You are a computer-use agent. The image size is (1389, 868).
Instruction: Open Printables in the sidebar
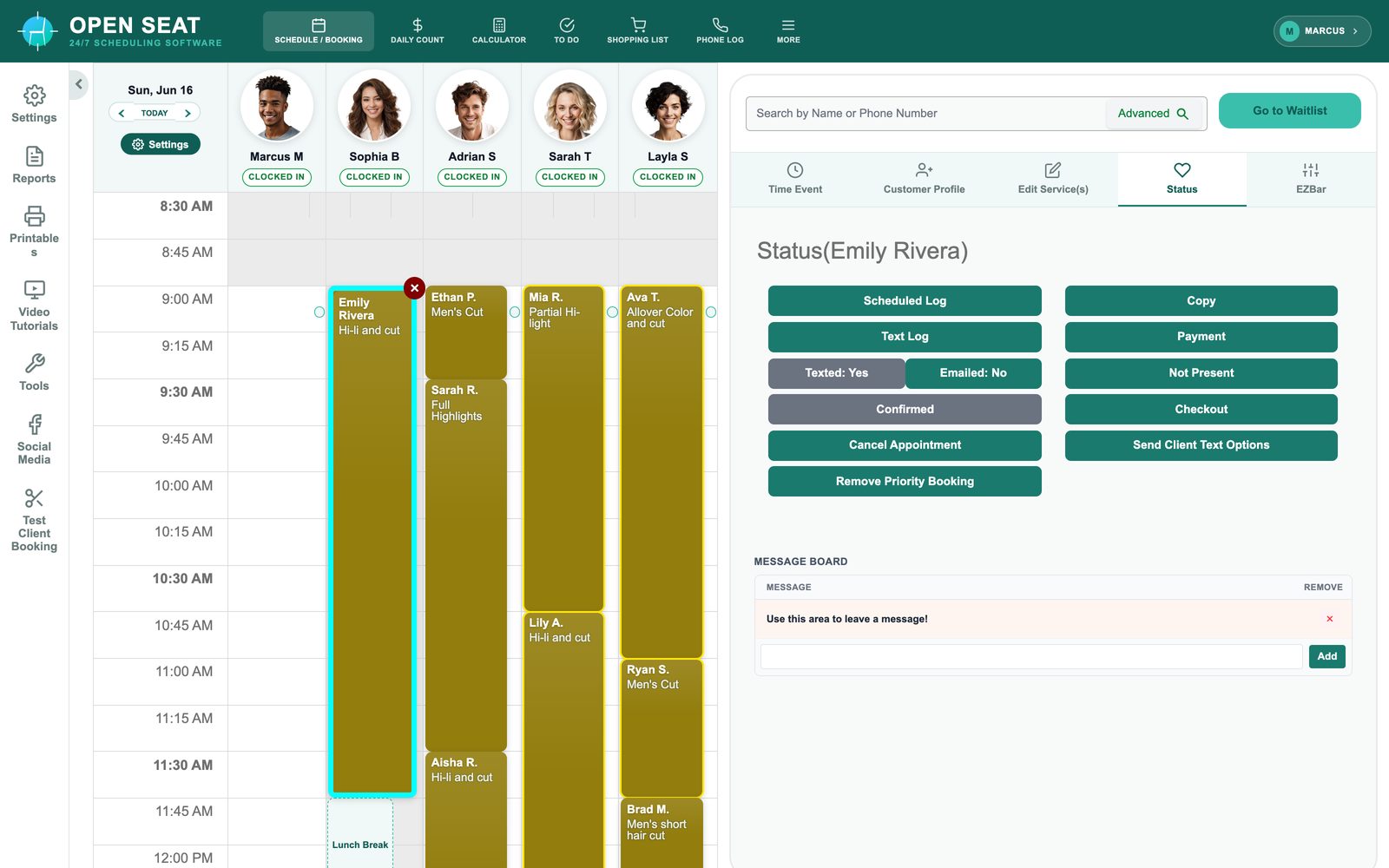click(x=34, y=231)
